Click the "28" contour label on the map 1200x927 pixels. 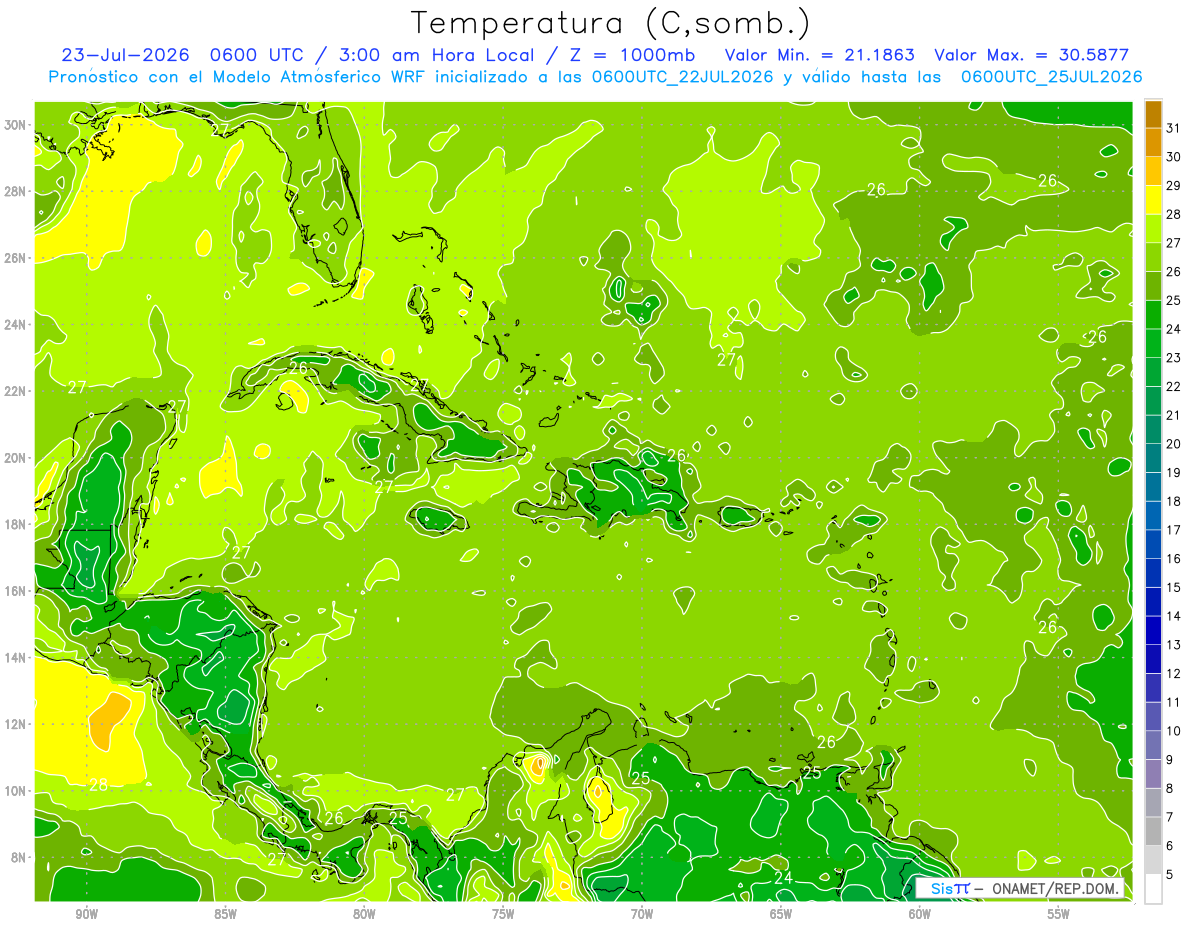coord(98,785)
